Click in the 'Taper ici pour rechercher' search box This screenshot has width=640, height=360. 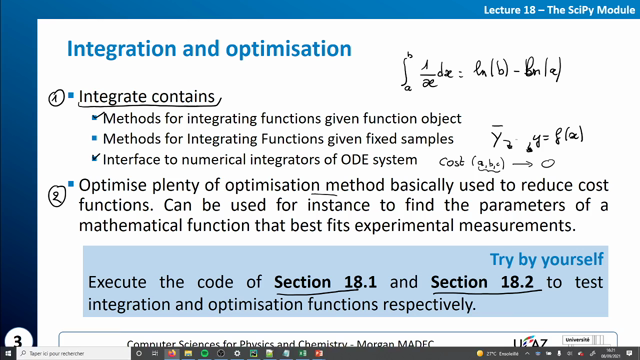coord(73,353)
